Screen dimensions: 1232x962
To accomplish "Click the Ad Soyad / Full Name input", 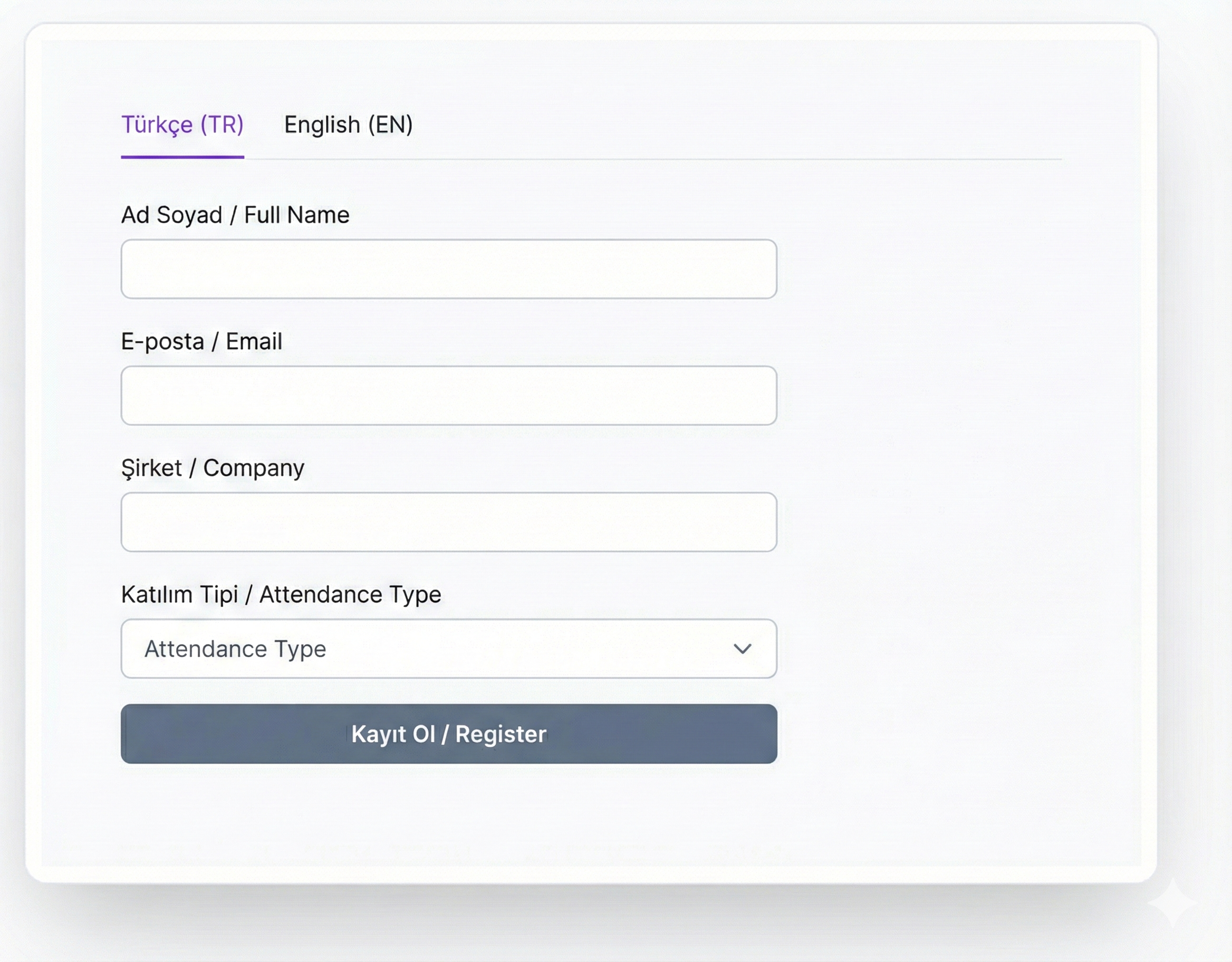I will click(x=448, y=269).
